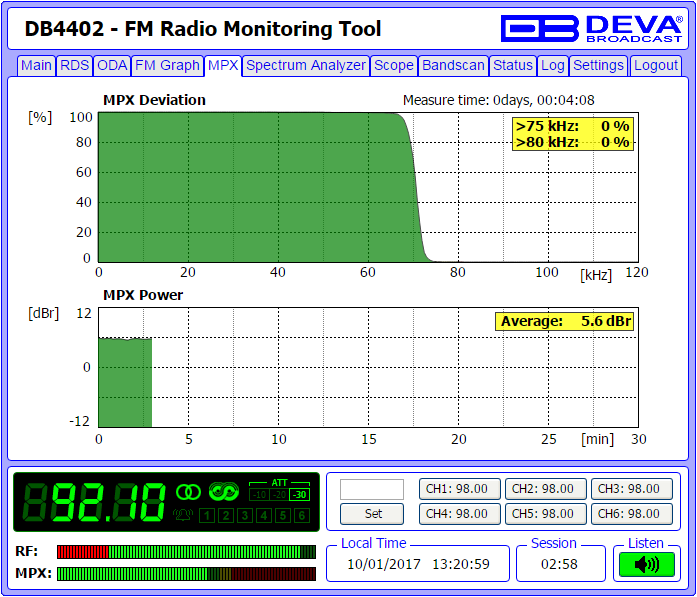Select the -20 attenuator indicator
This screenshot has width=697, height=597.
279,495
